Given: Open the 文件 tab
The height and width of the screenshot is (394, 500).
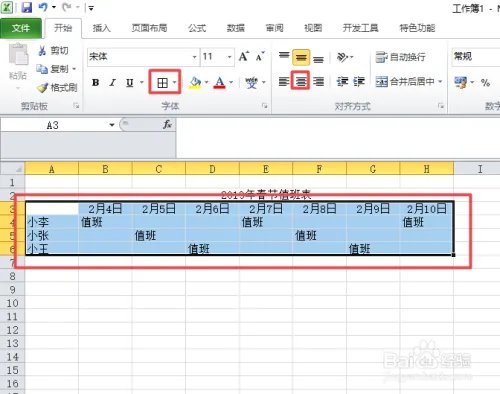Looking at the screenshot, I should pos(21,28).
